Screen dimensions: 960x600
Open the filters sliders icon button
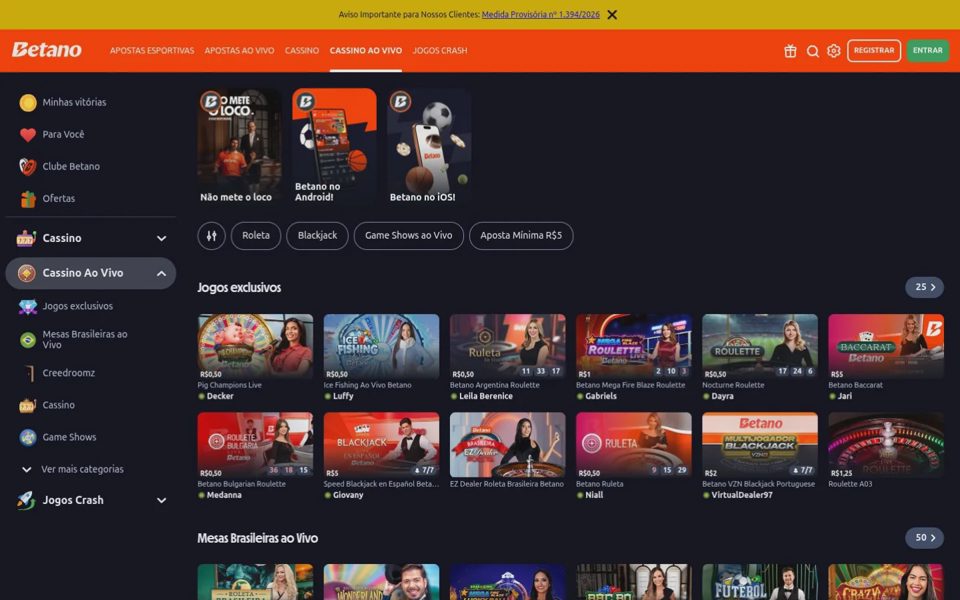coord(211,236)
